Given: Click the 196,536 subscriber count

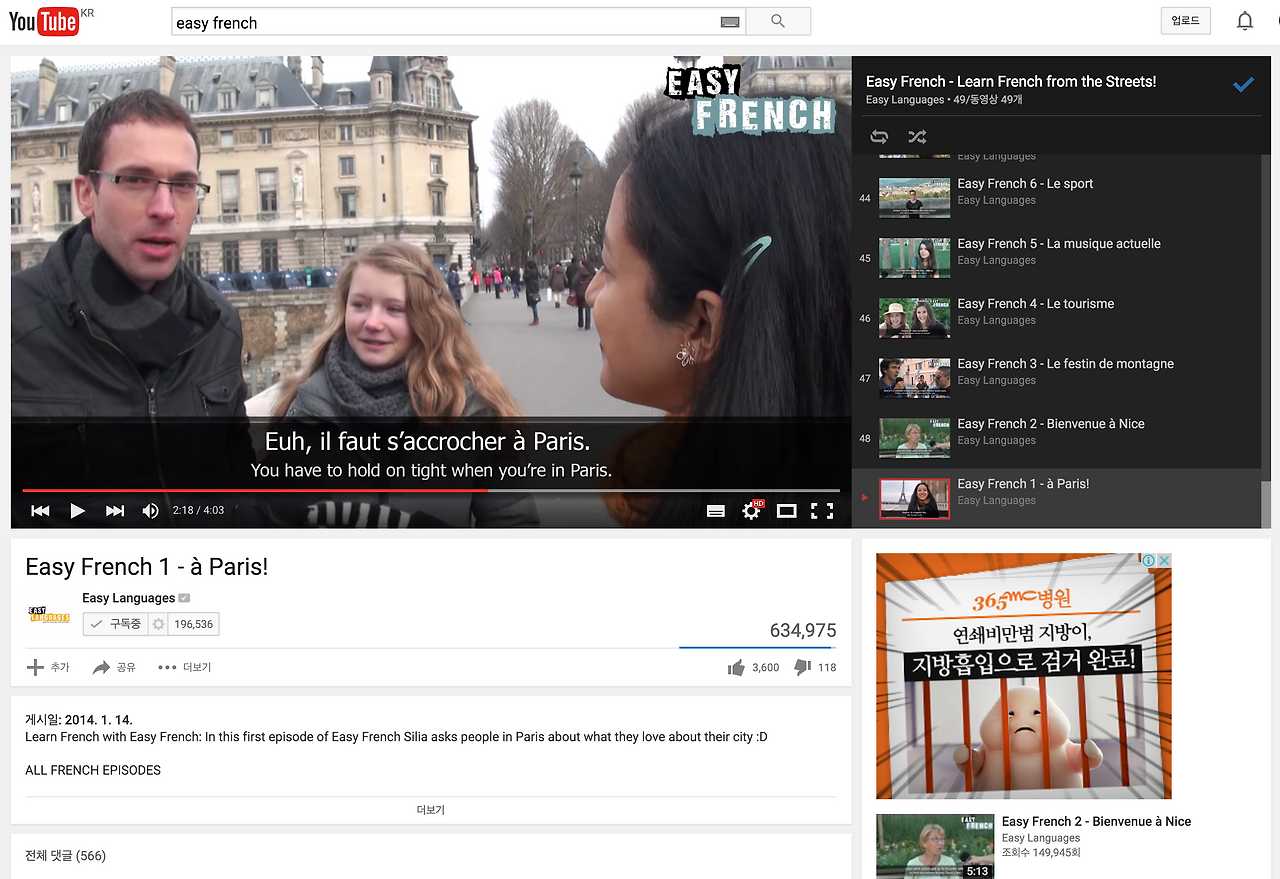Looking at the screenshot, I should [194, 624].
